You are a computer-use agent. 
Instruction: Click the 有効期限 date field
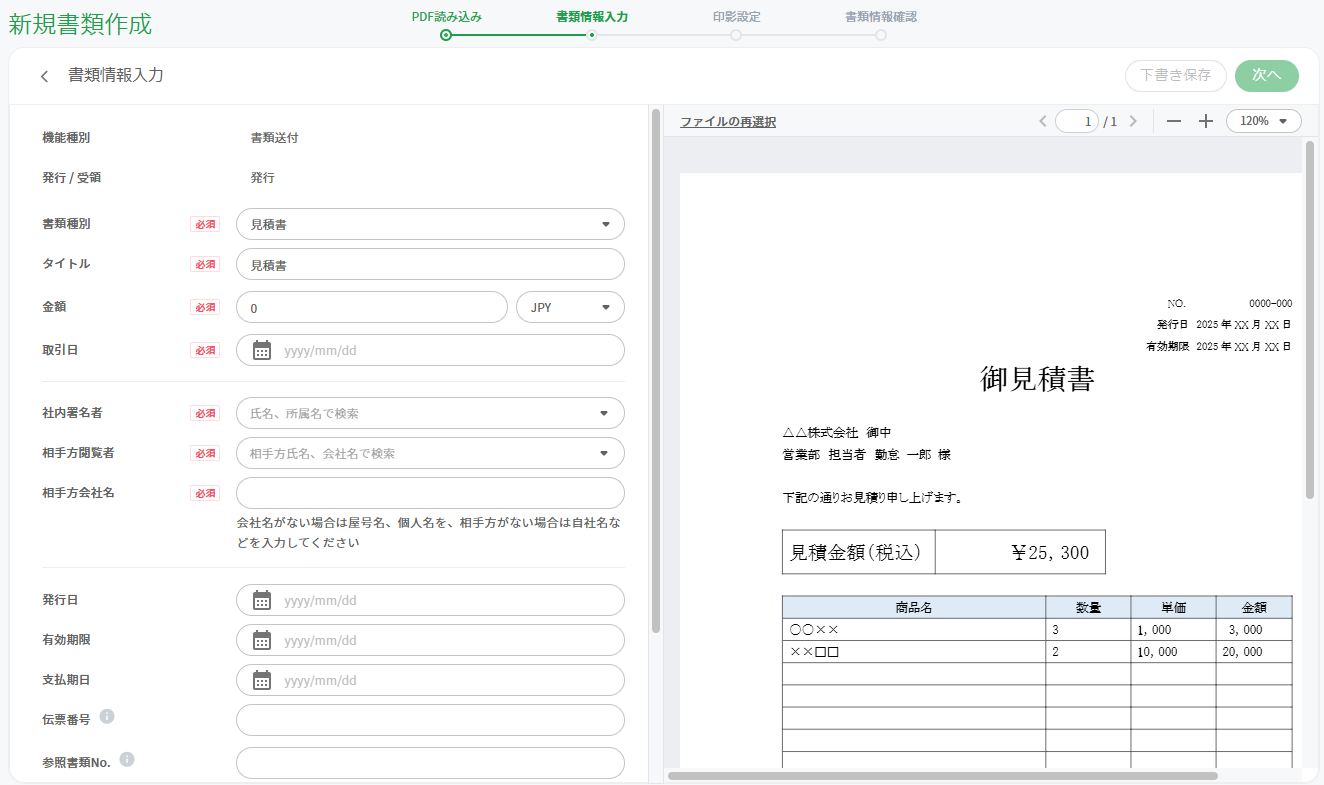pos(430,640)
